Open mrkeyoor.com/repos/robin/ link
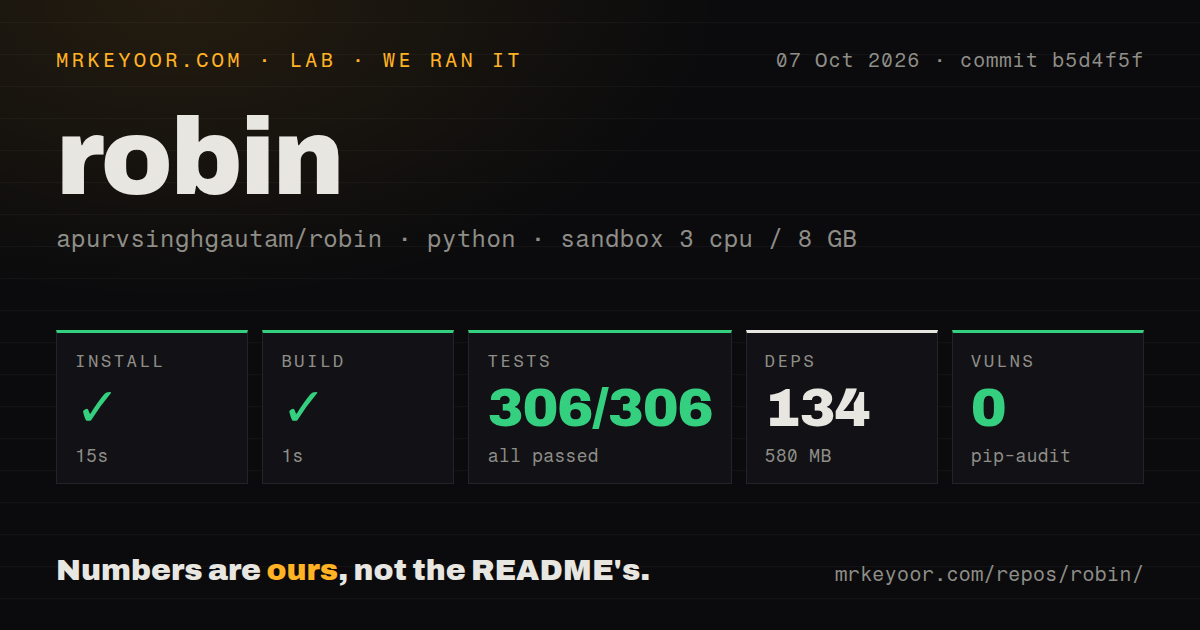The width and height of the screenshot is (1200, 630). (989, 575)
